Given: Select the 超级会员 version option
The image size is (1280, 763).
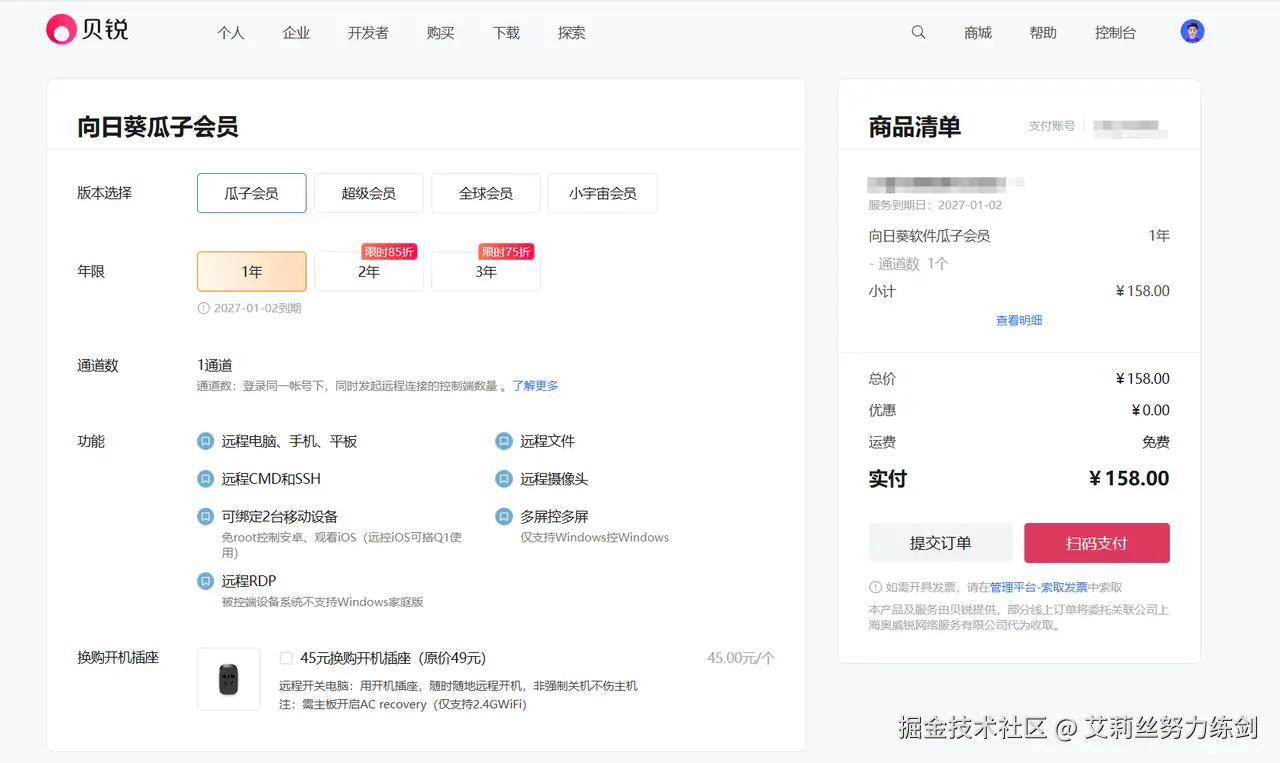Looking at the screenshot, I should [369, 193].
